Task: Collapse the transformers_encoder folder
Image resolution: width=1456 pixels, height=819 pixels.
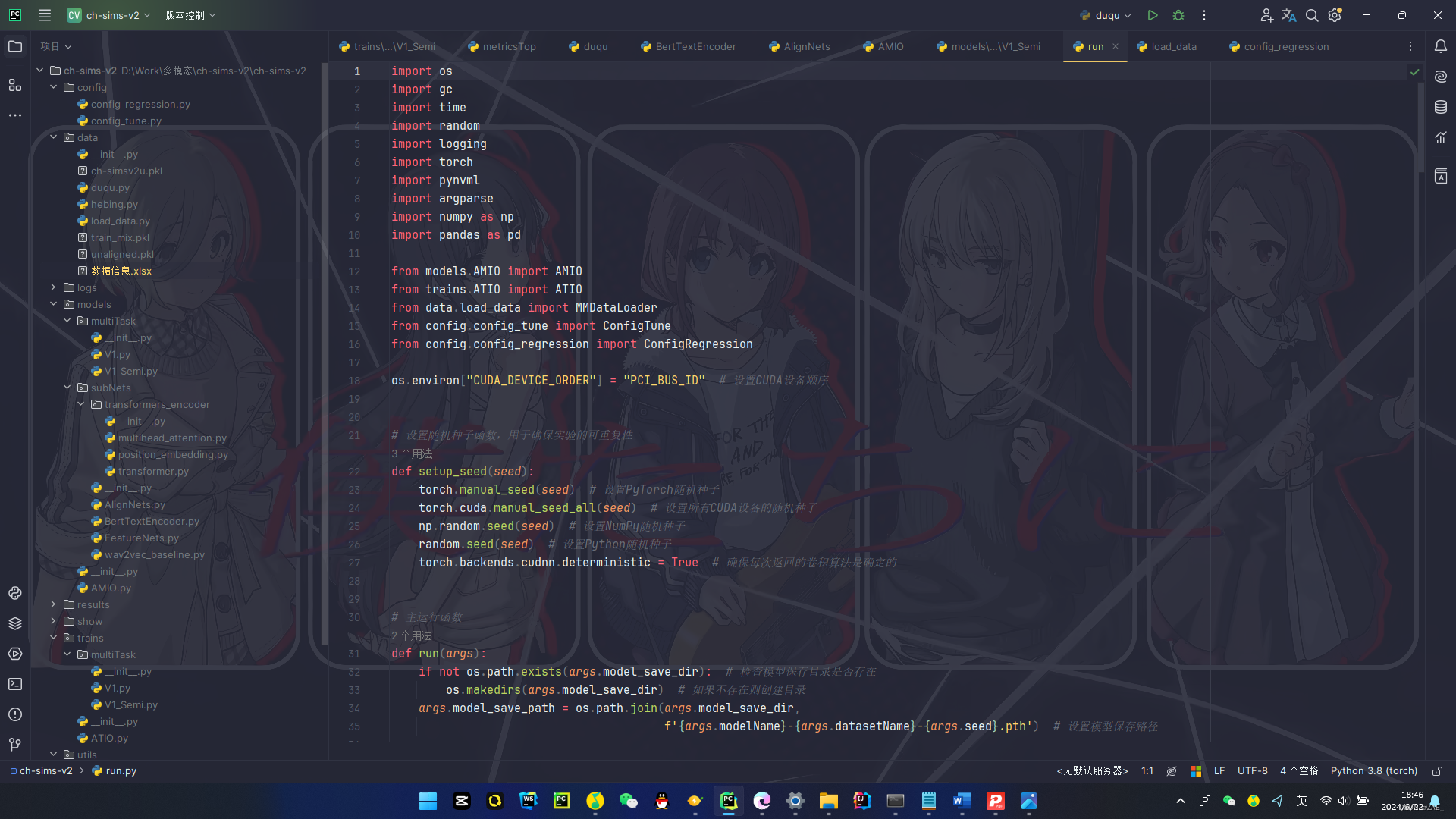Action: tap(81, 404)
